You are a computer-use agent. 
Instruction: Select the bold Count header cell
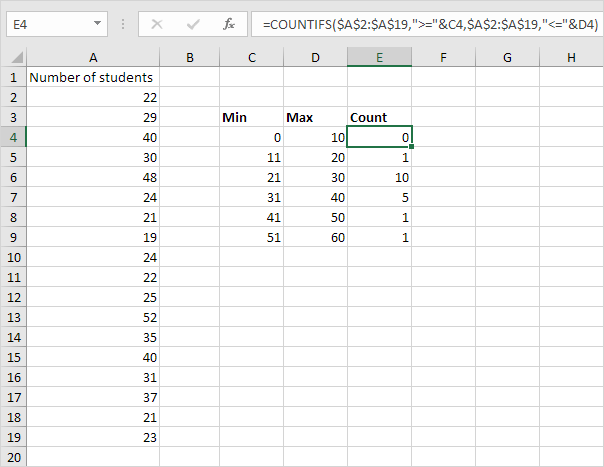pos(379,117)
